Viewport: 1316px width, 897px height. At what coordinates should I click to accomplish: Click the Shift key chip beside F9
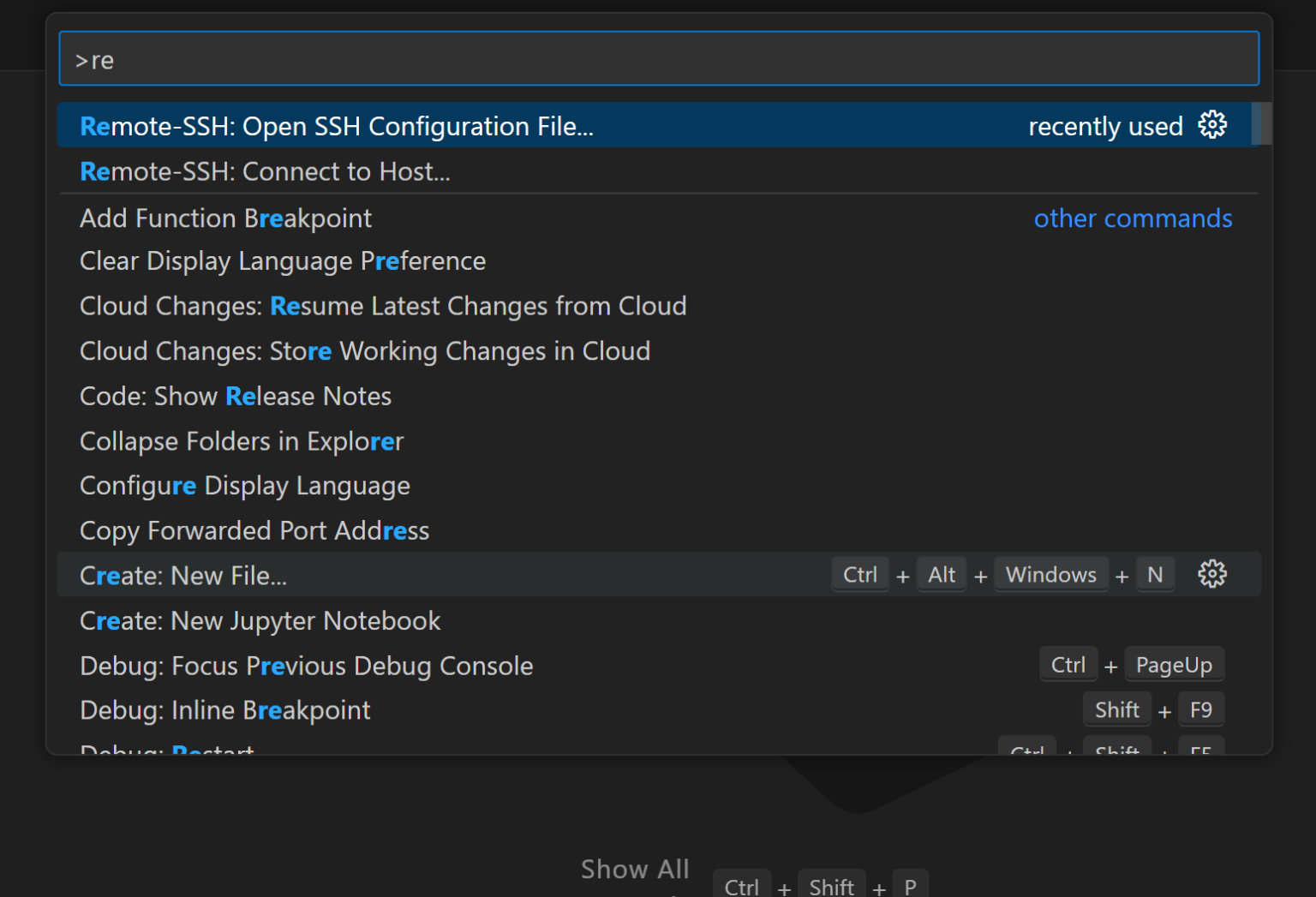(1116, 709)
